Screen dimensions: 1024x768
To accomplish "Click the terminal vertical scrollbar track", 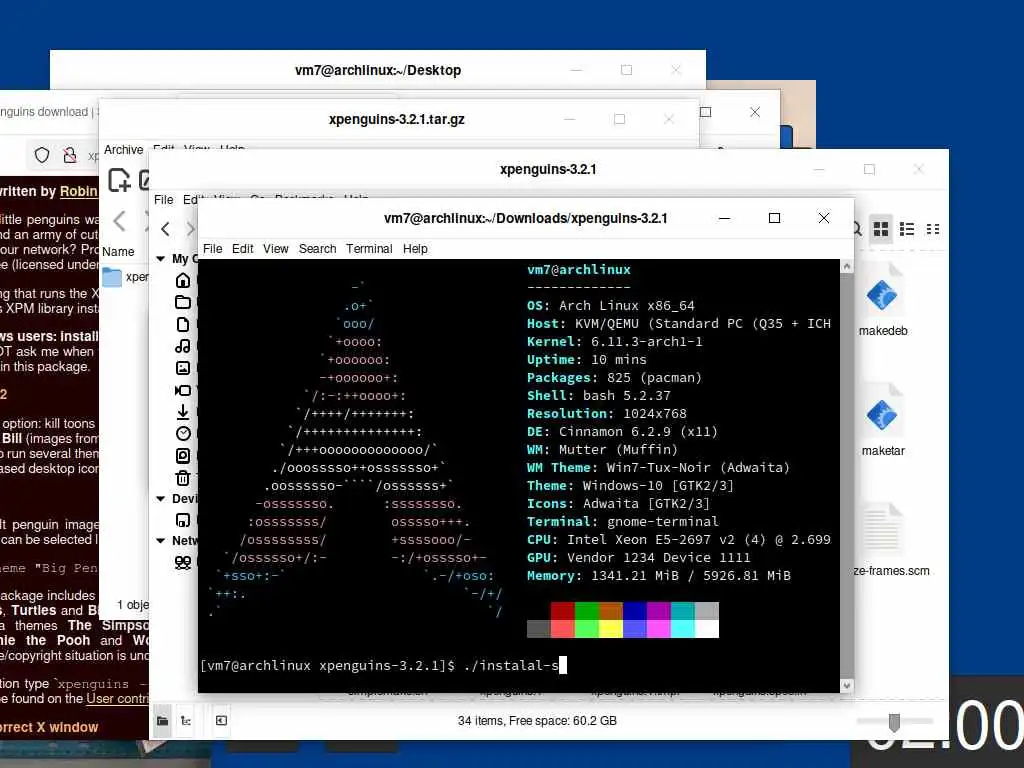I will point(847,475).
